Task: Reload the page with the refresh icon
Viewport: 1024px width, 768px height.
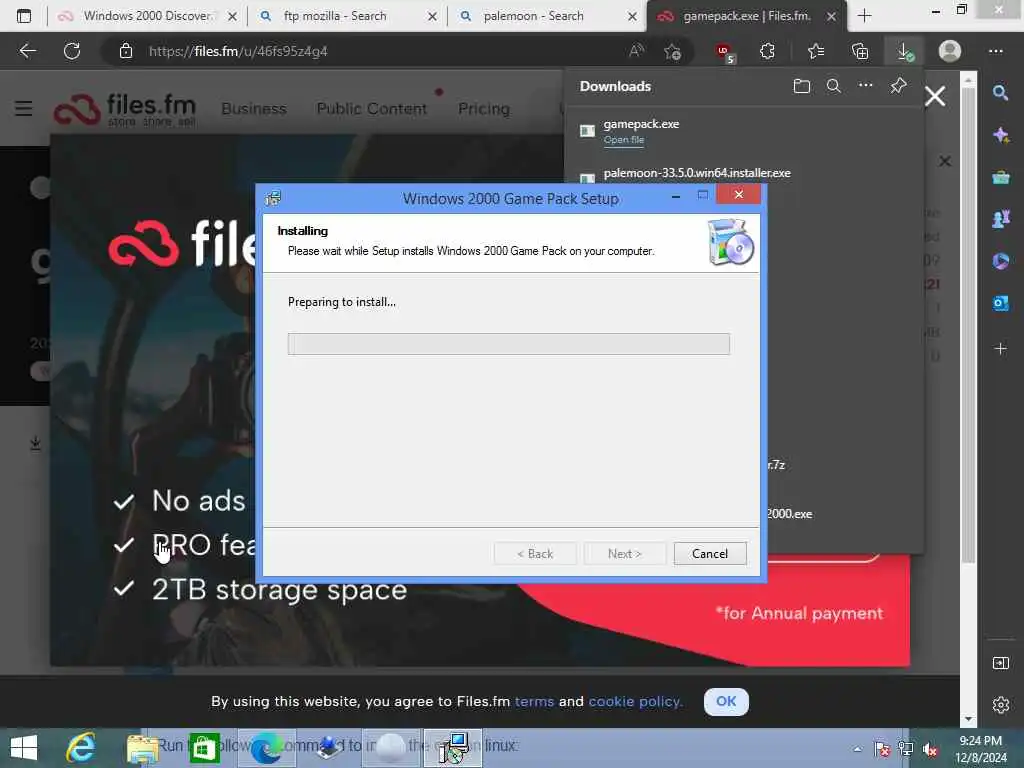Action: click(x=72, y=51)
